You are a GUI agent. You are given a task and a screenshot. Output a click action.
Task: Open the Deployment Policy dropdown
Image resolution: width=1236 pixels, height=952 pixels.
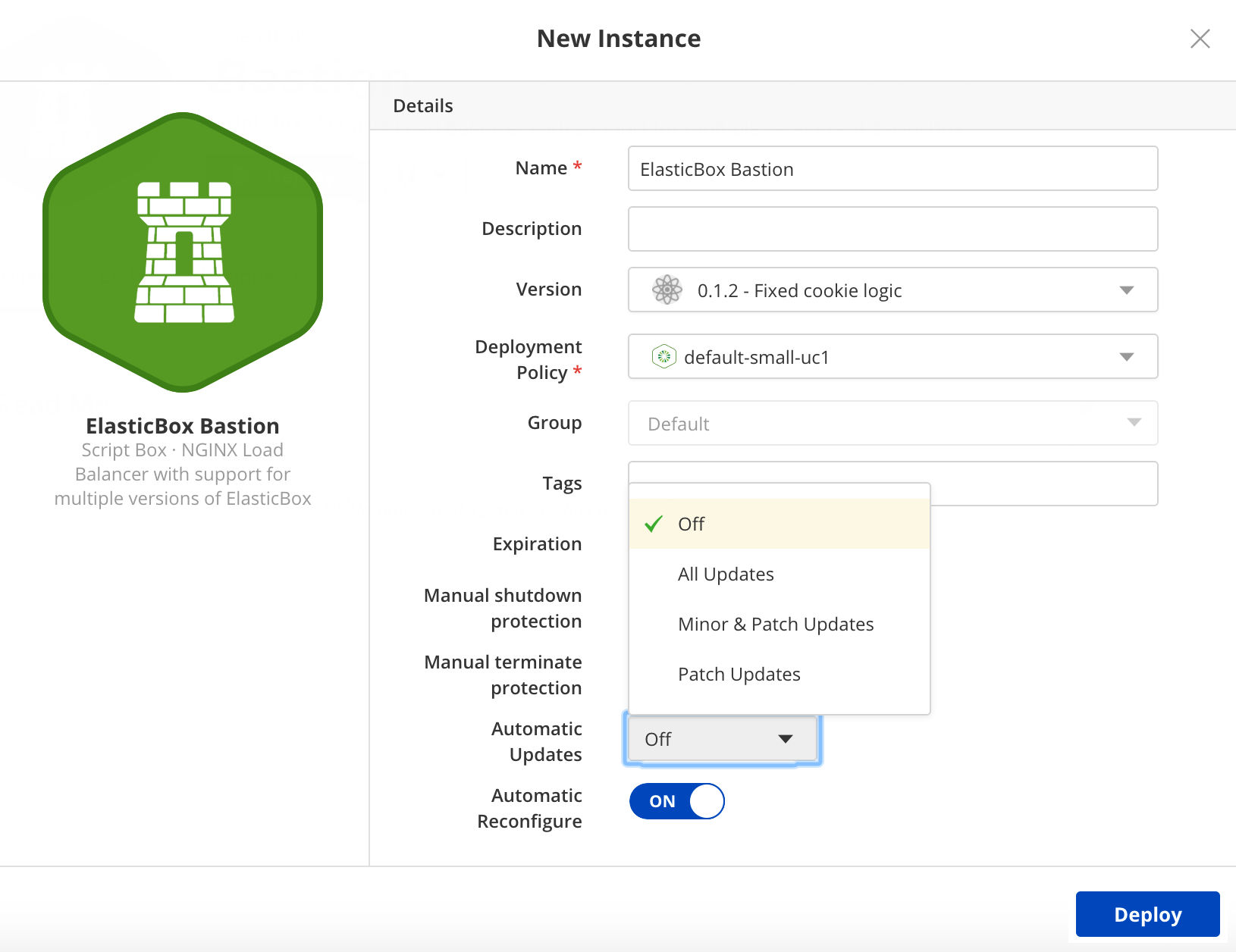click(x=892, y=356)
